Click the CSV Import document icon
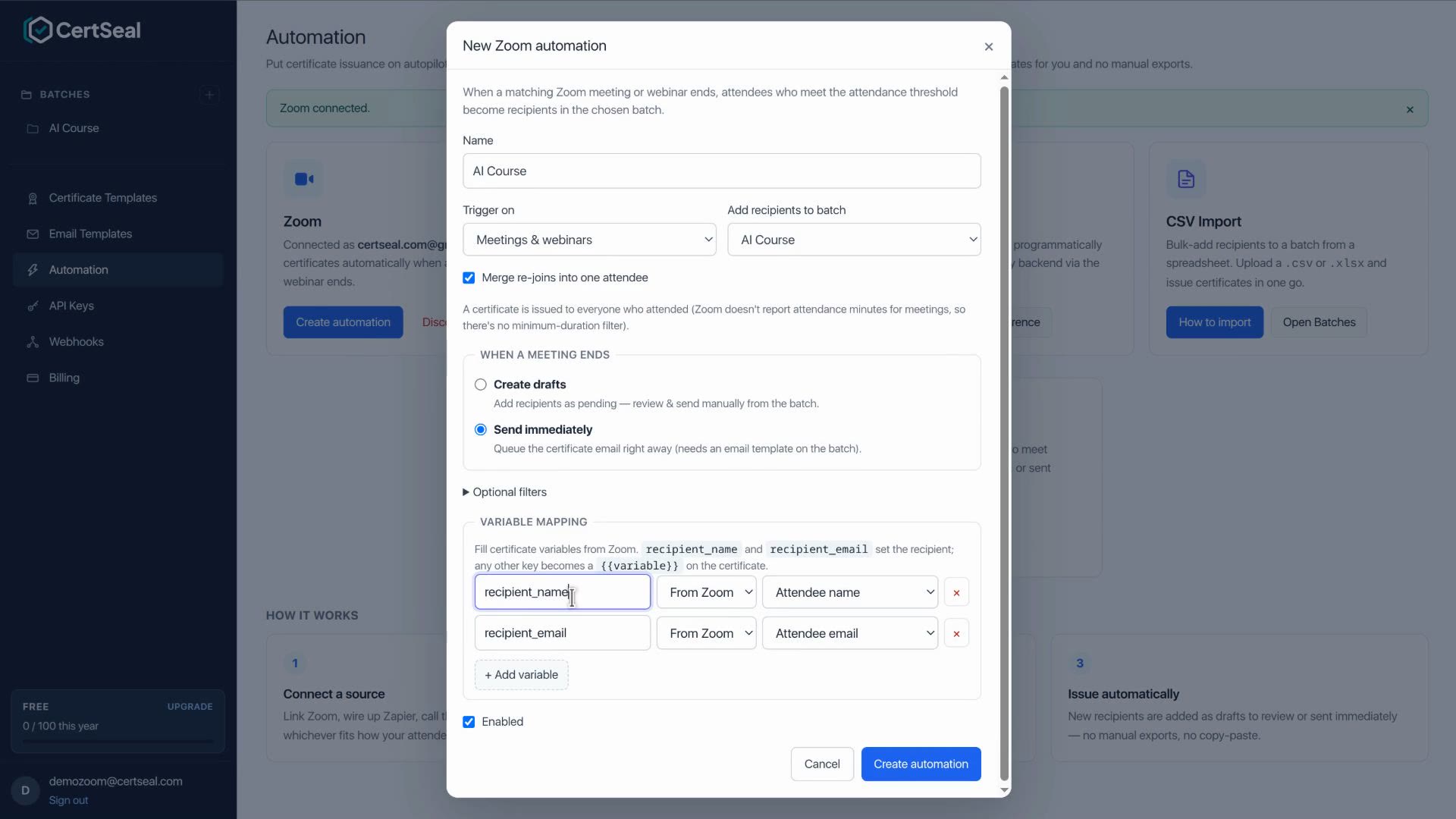The image size is (1456, 819). tap(1186, 179)
